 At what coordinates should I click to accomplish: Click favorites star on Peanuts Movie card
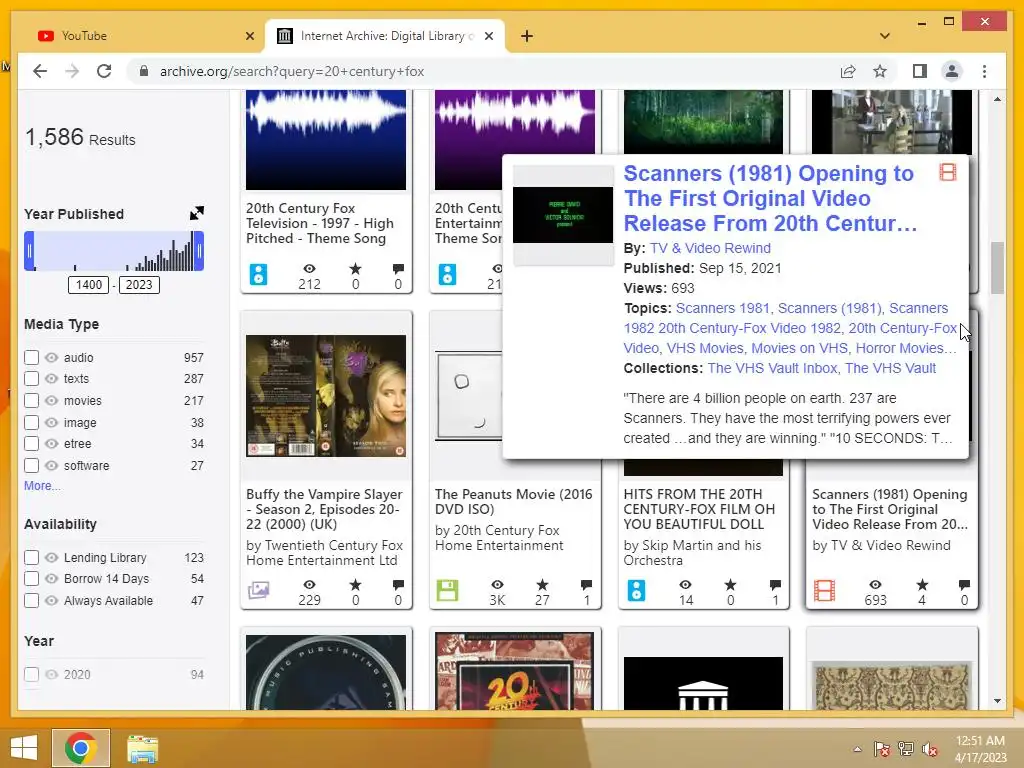click(542, 584)
